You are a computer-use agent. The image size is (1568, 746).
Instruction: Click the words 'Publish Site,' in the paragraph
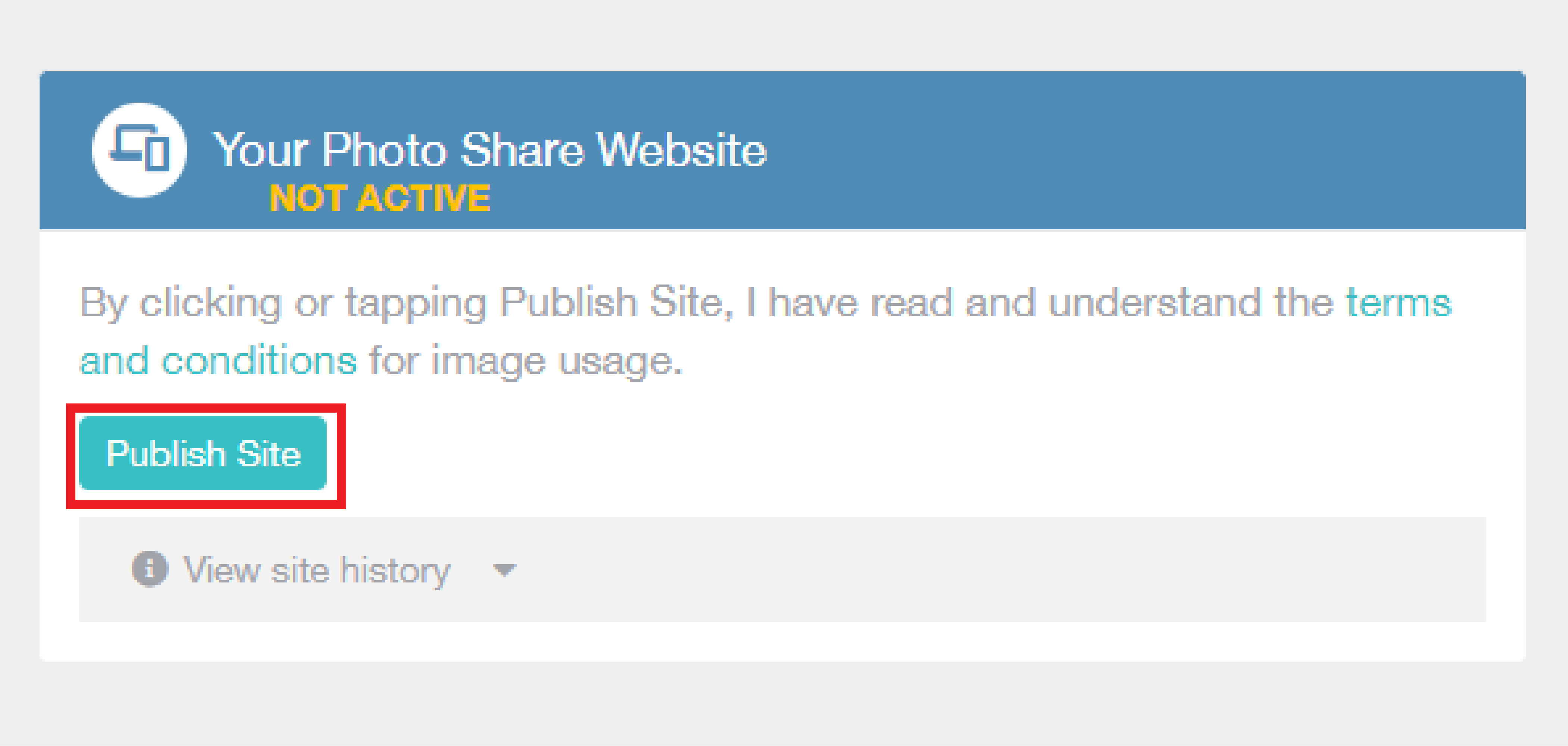point(617,303)
